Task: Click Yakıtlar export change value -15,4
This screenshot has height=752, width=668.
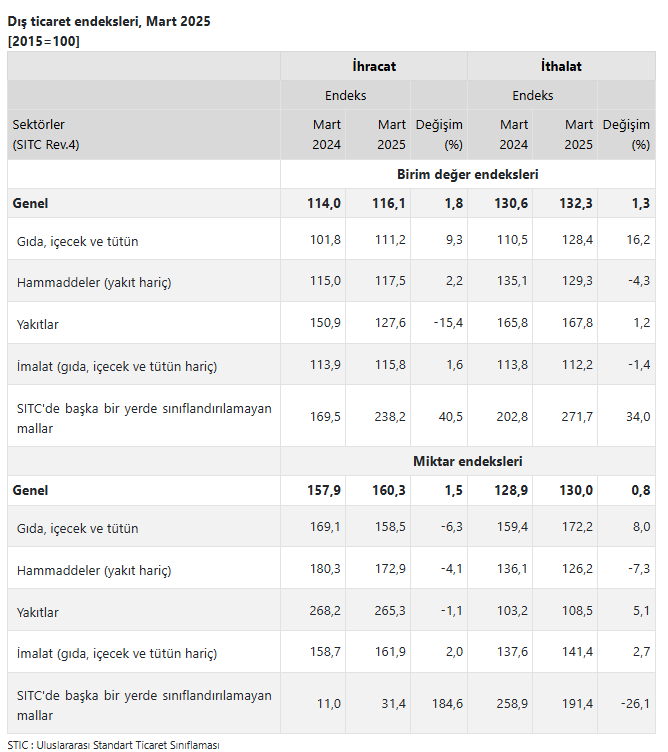Action: coord(448,323)
